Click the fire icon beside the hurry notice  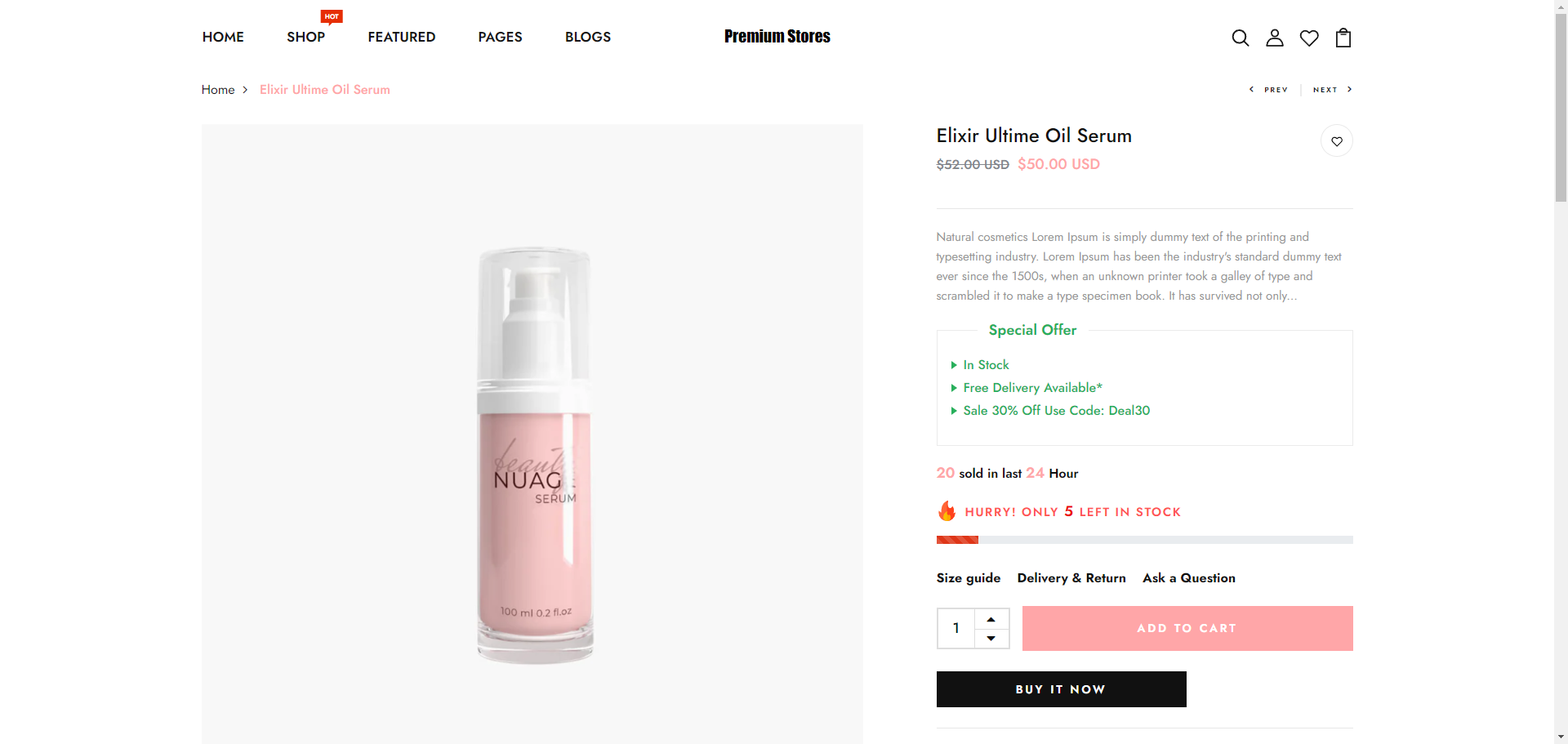click(x=947, y=511)
